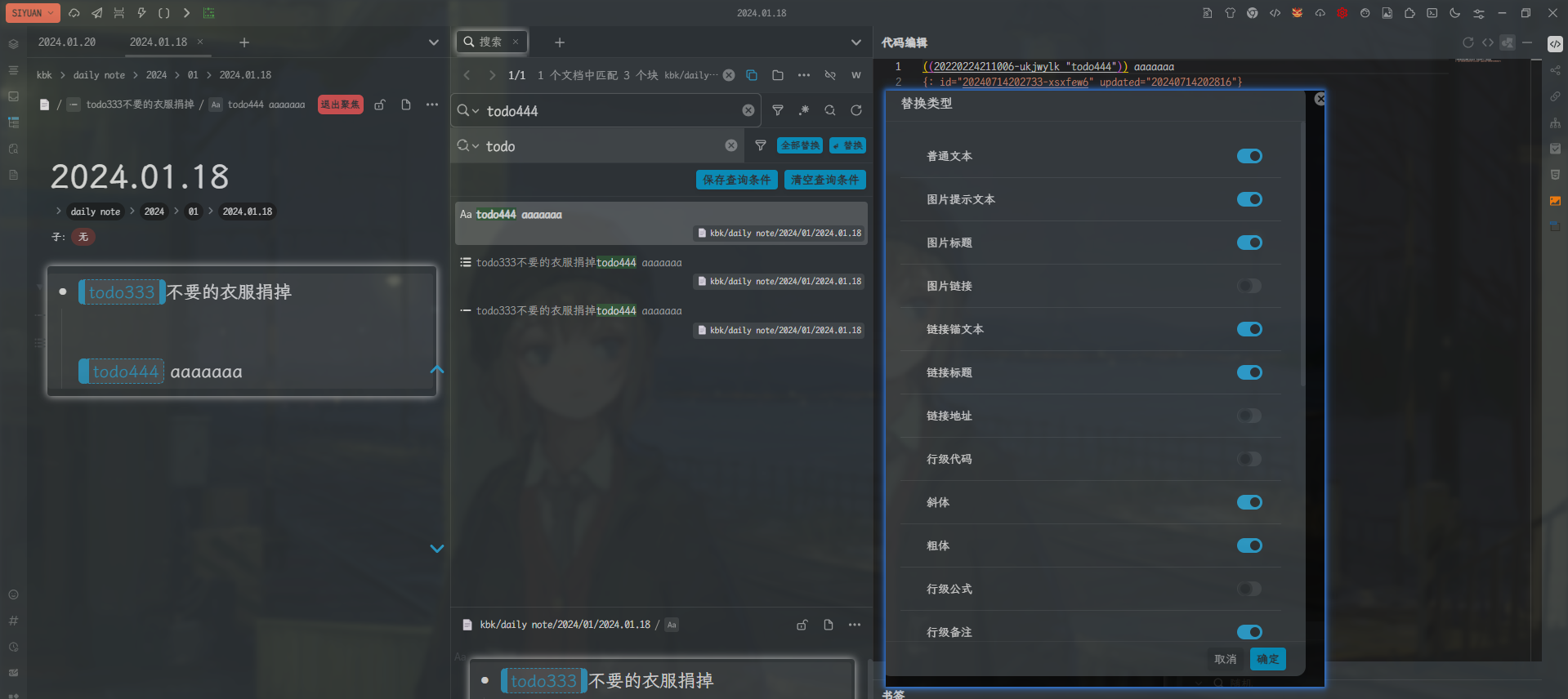Open more options menu in search toolbar
The width and height of the screenshot is (1568, 699).
[x=804, y=75]
